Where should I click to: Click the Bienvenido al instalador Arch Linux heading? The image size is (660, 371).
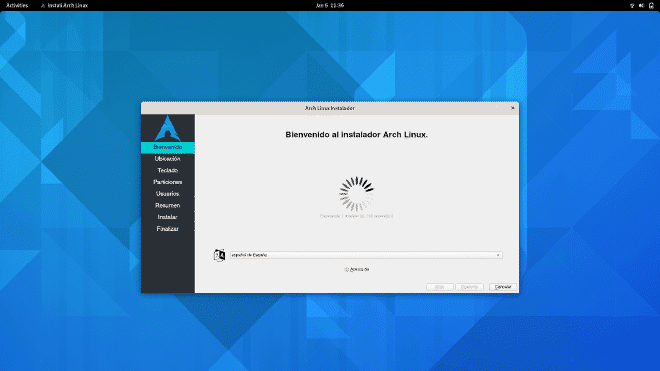[x=357, y=135]
